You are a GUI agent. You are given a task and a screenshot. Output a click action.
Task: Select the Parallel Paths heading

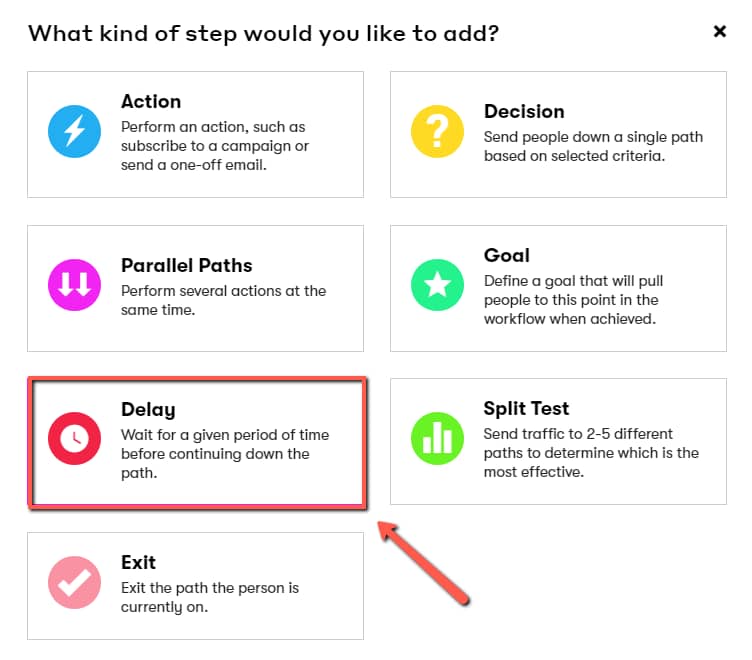tap(187, 266)
